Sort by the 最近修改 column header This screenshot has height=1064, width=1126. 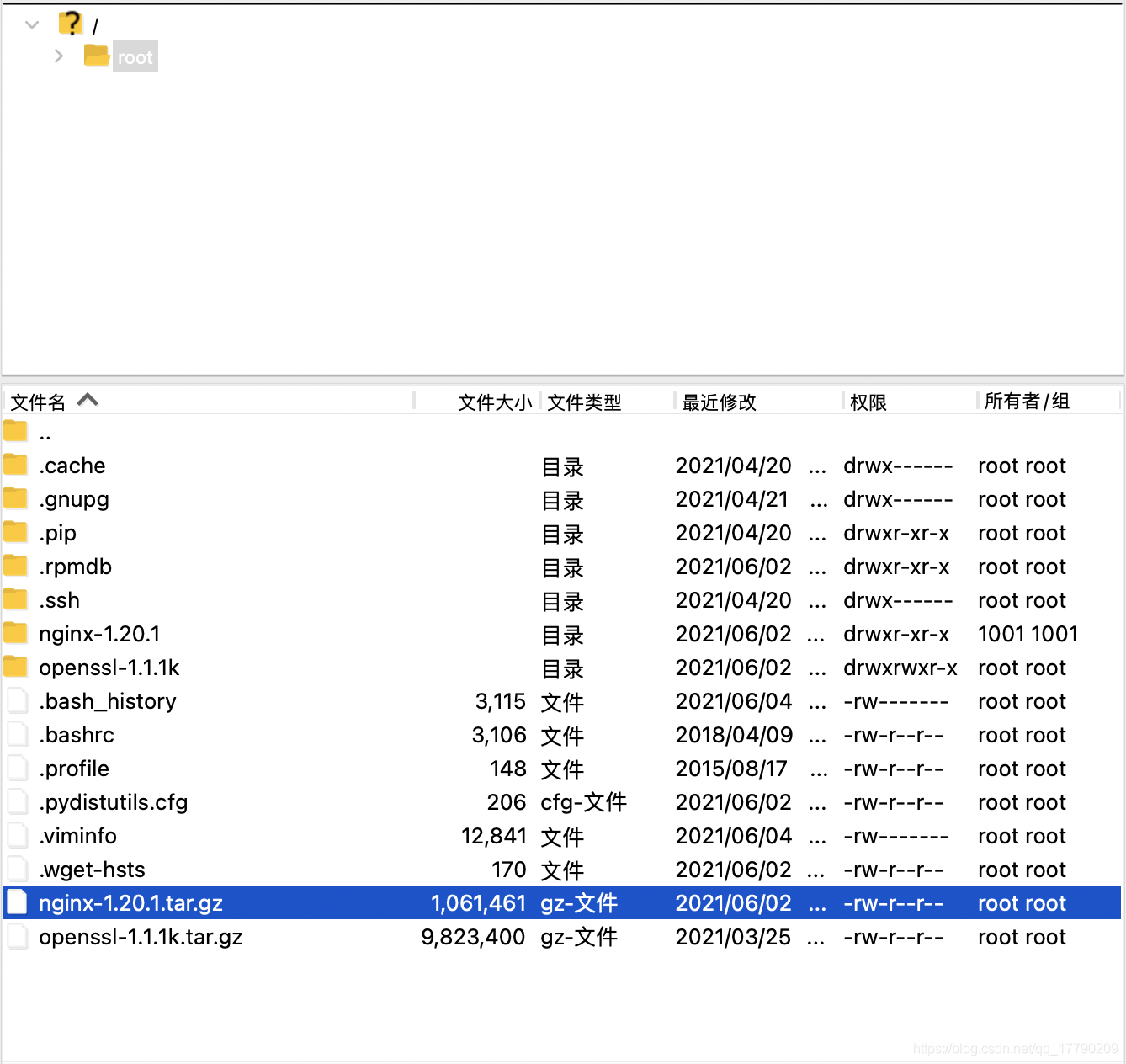tap(719, 402)
